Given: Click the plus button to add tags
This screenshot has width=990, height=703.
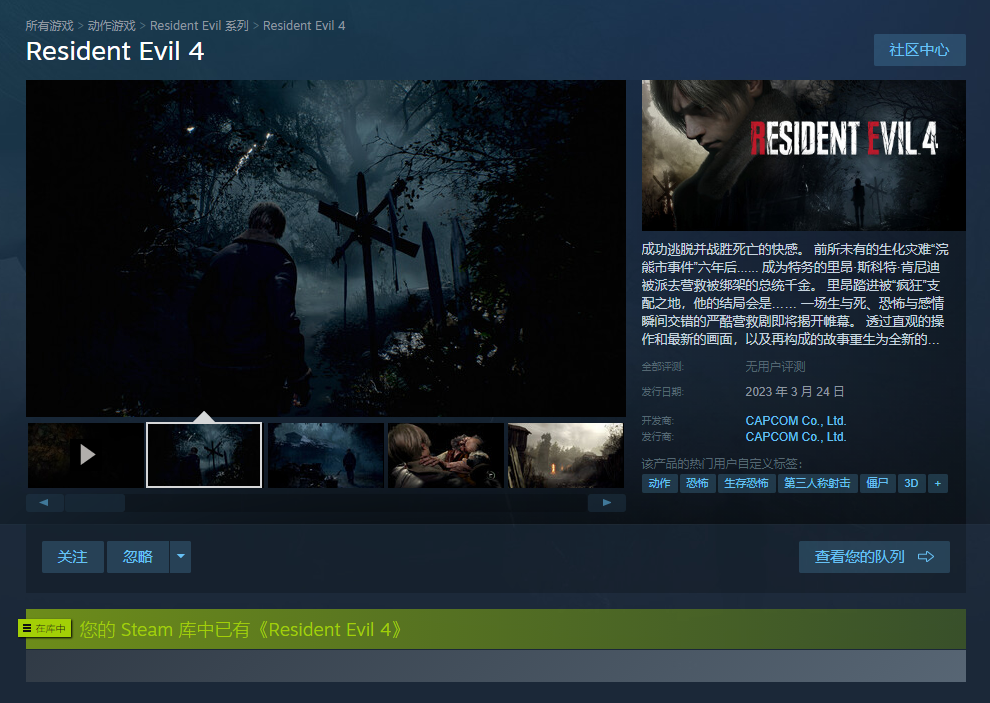Looking at the screenshot, I should (938, 483).
